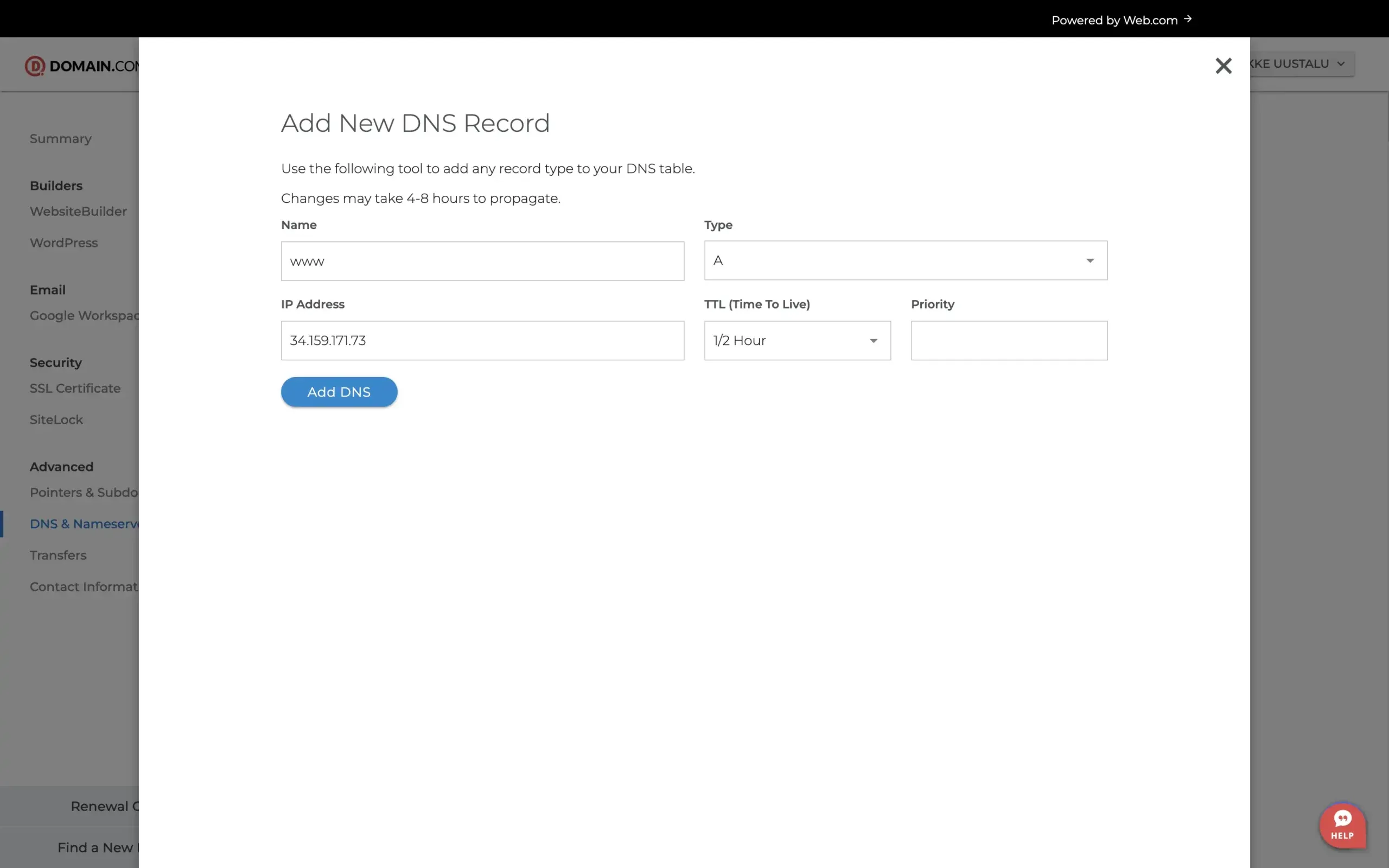
Task: Dismiss the Add New DNS Record dialog
Action: [x=1224, y=66]
